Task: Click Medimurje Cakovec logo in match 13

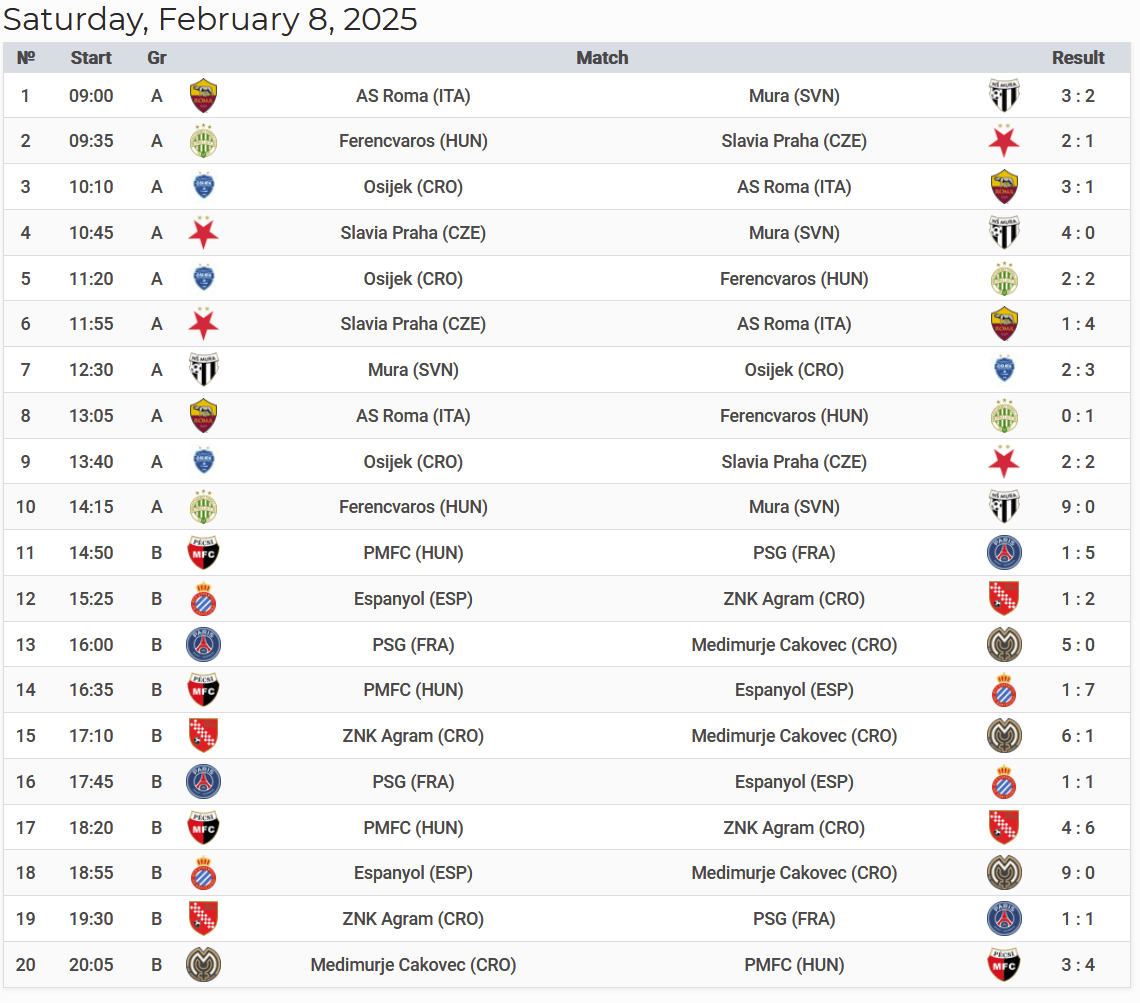Action: (1004, 645)
